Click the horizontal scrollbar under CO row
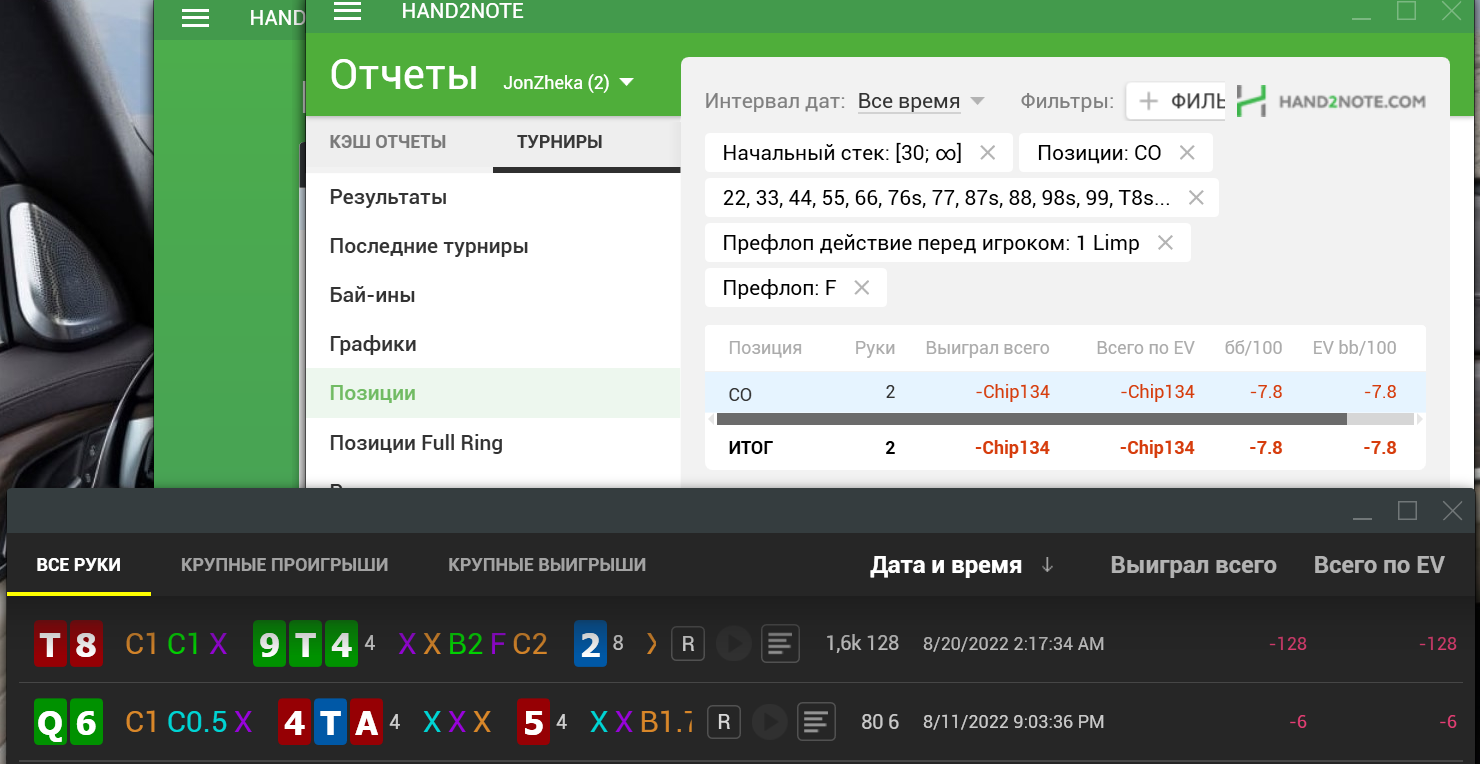This screenshot has width=1480, height=764. 1031,419
